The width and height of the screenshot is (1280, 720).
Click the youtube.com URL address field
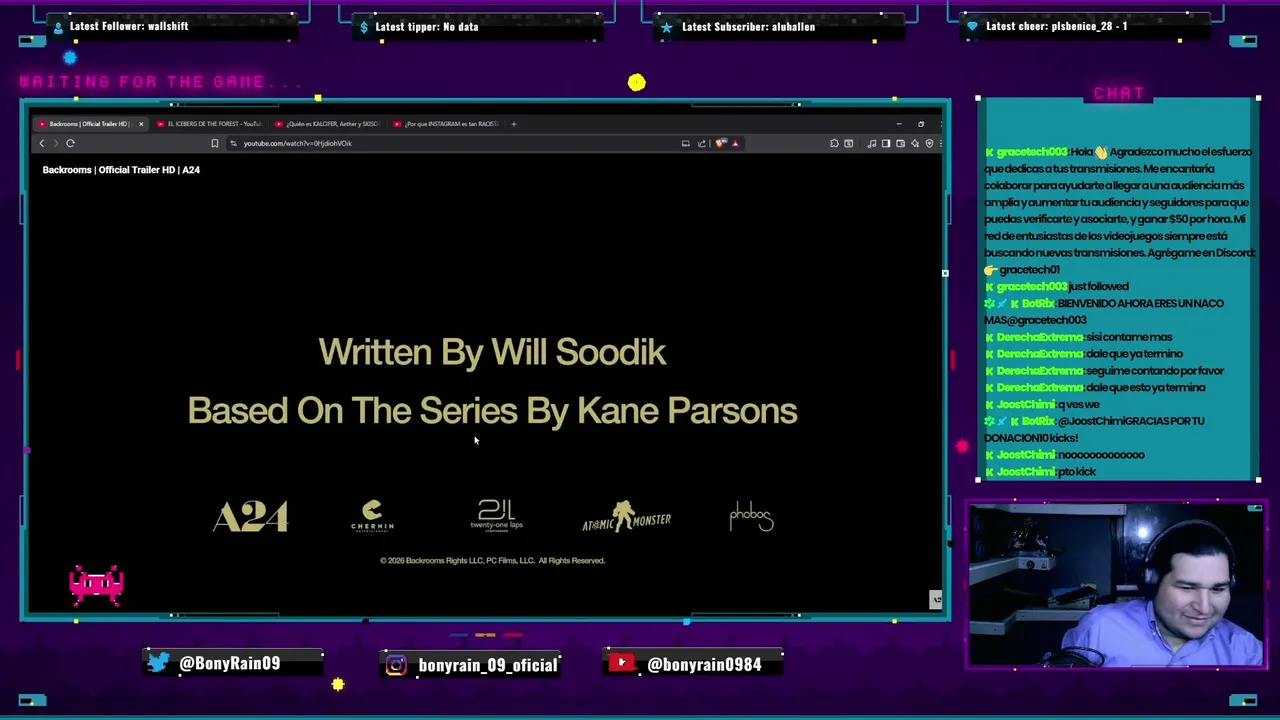[x=450, y=143]
